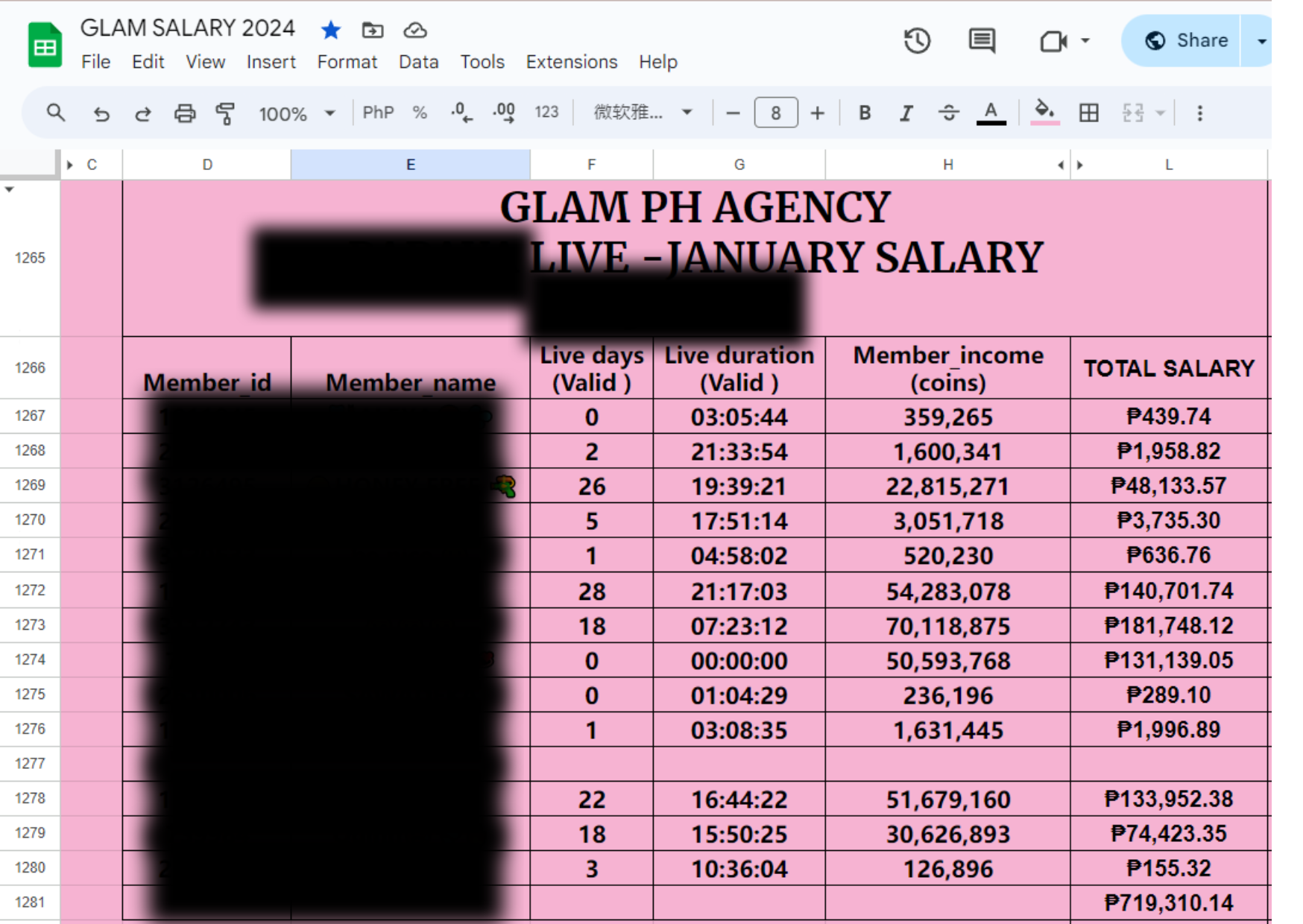Decrease decimal places
1303x924 pixels.
[461, 113]
